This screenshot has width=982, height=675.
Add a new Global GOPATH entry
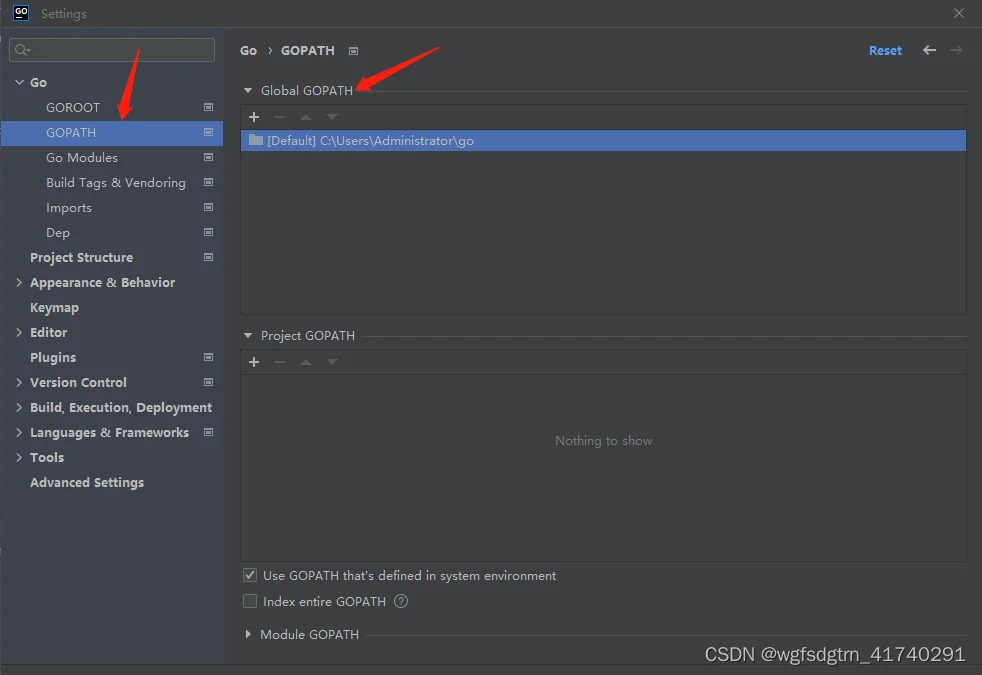(254, 117)
